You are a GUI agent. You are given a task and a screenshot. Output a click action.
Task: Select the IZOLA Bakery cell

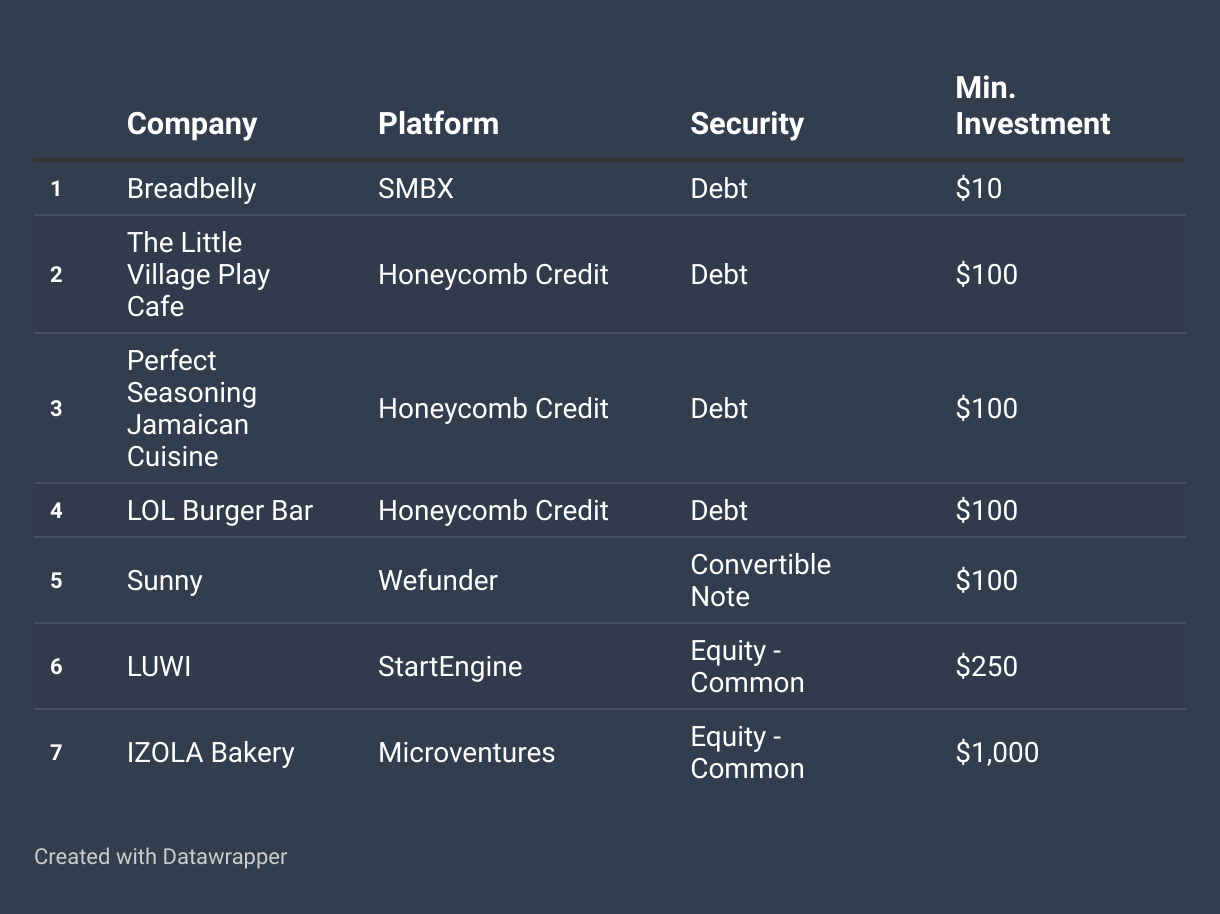(211, 752)
